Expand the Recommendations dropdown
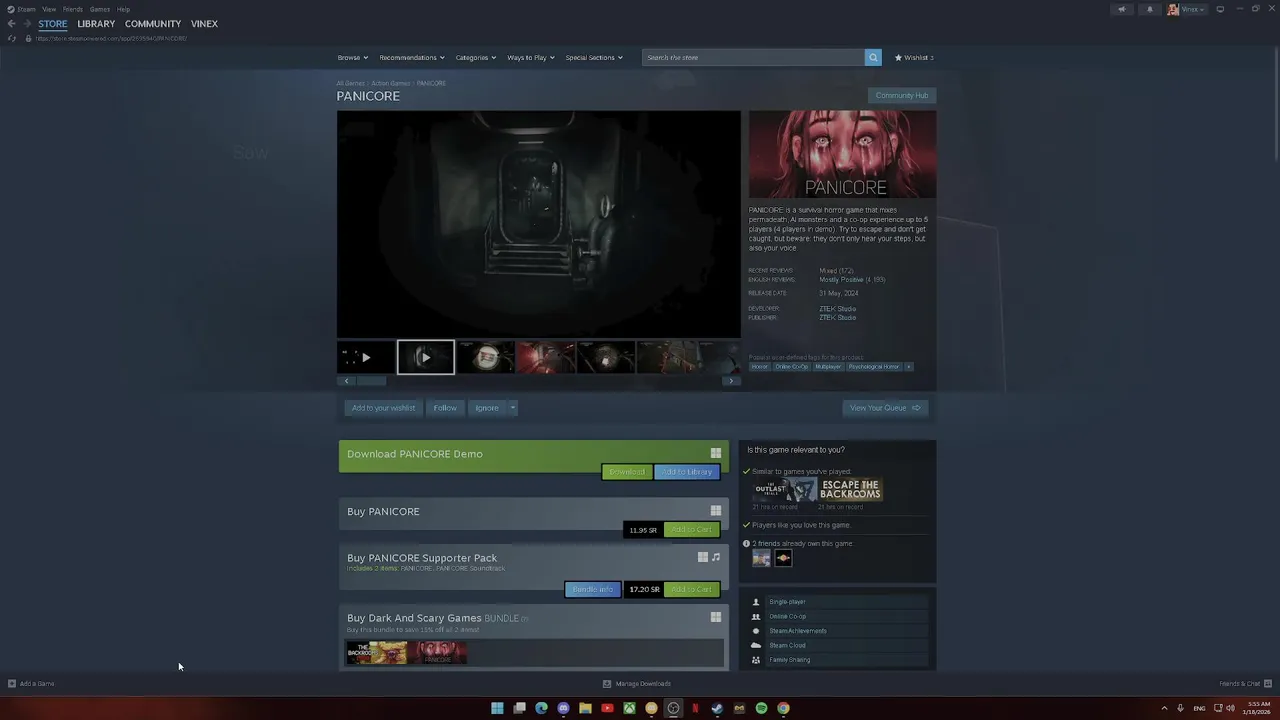 tap(412, 57)
